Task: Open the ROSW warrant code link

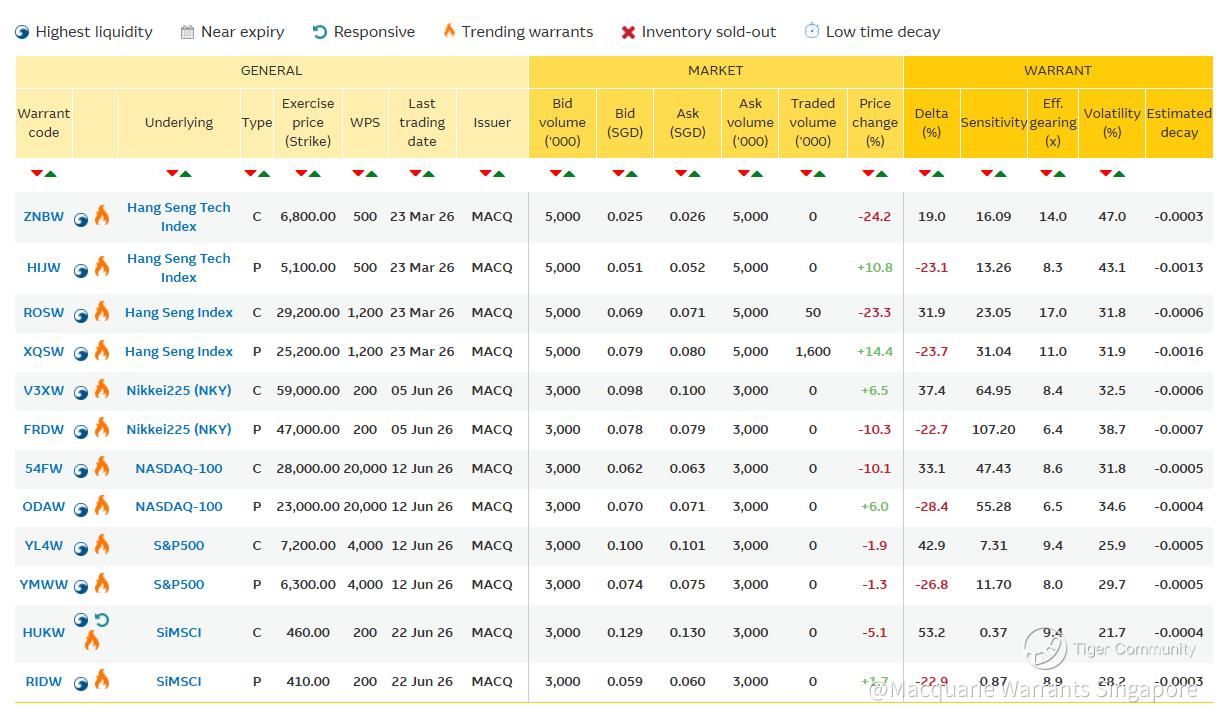Action: pos(43,312)
